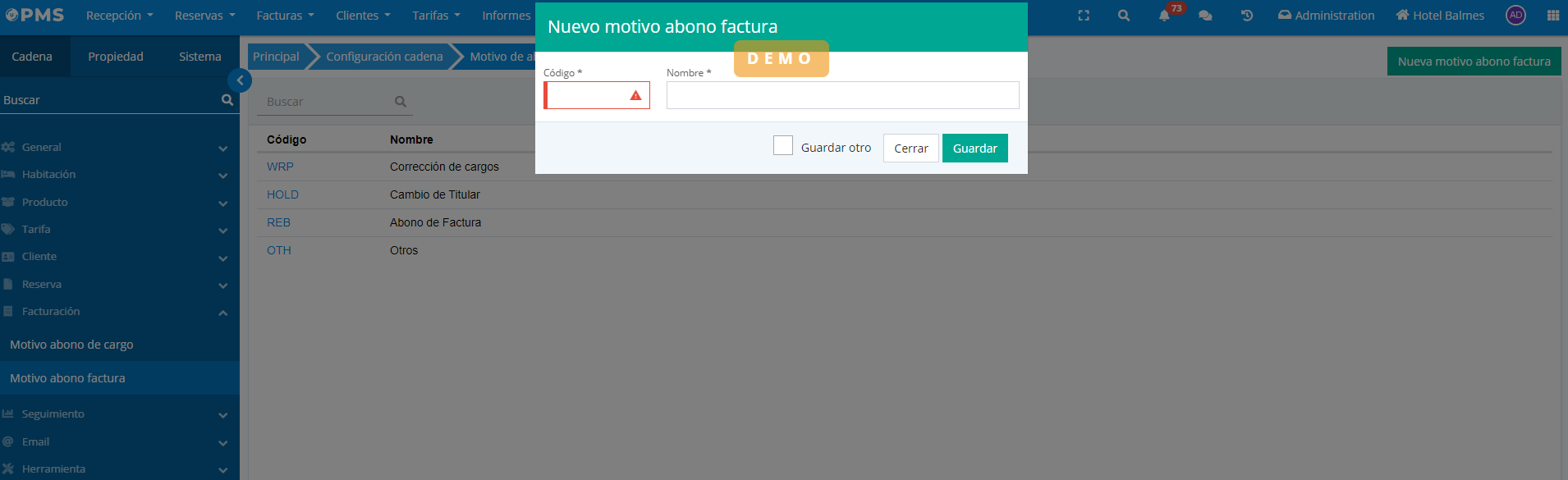The height and width of the screenshot is (480, 1568).
Task: Collapse sidebar with the arrow button
Action: [x=240, y=80]
